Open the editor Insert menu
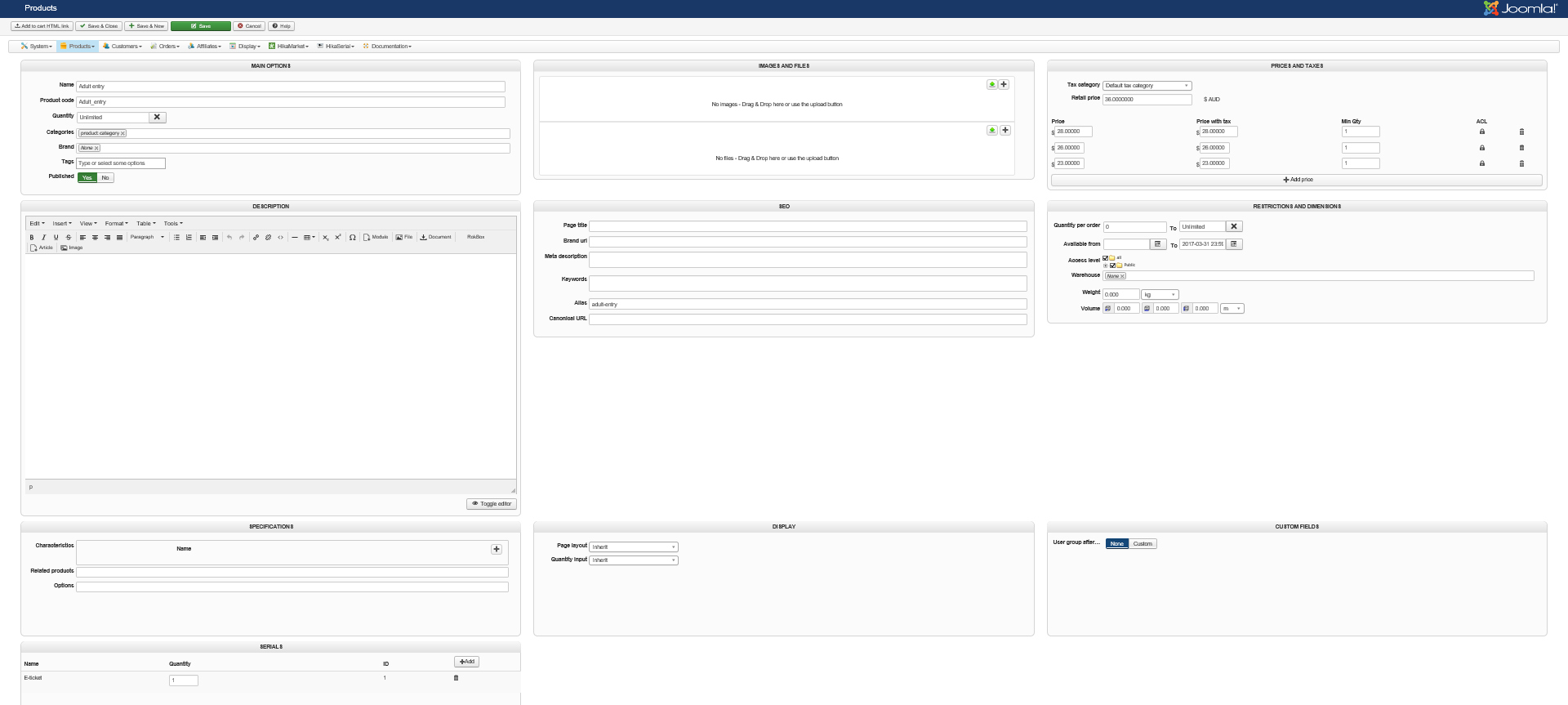The height and width of the screenshot is (705, 1568). (x=62, y=224)
